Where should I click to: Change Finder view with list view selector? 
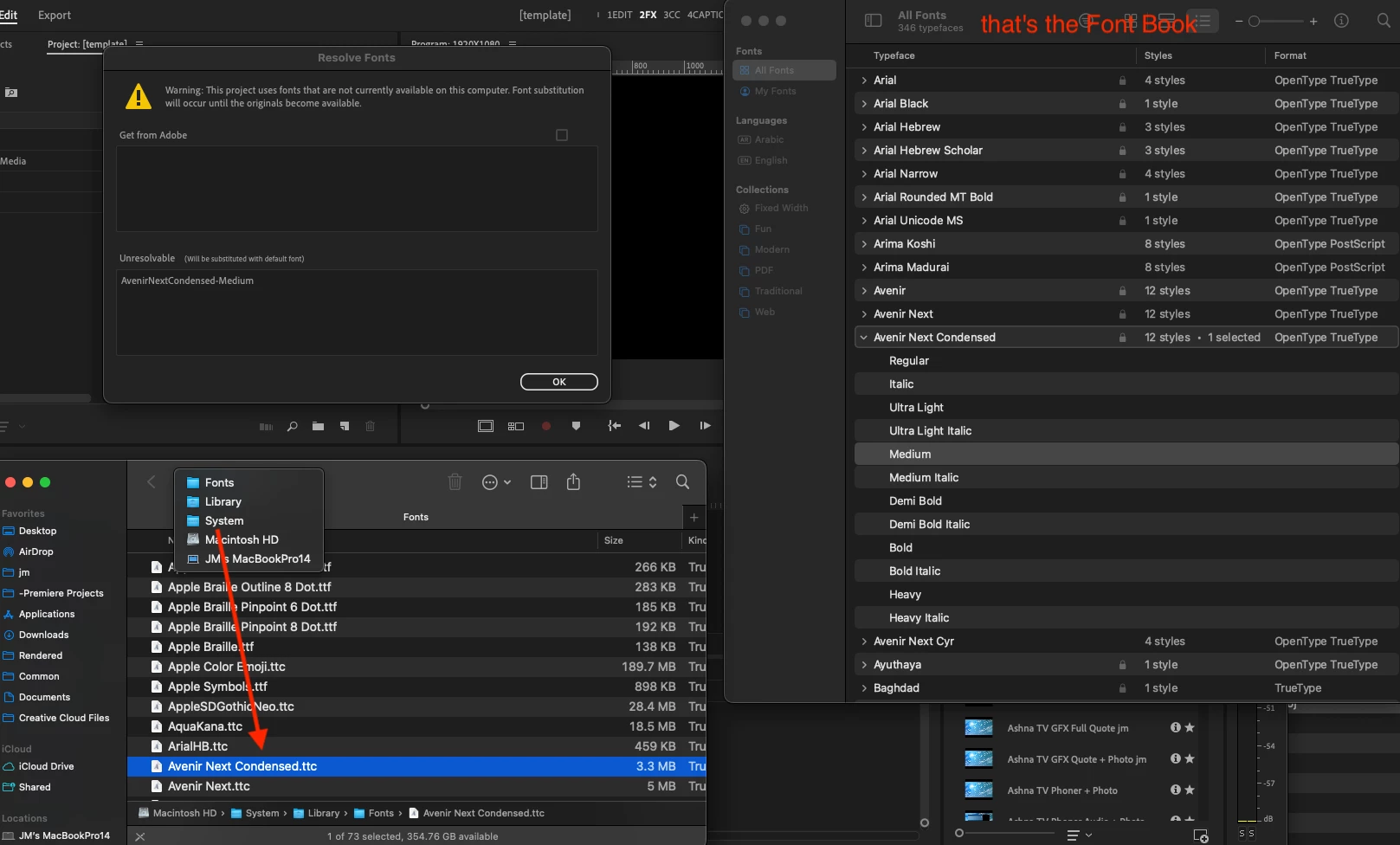pos(642,482)
